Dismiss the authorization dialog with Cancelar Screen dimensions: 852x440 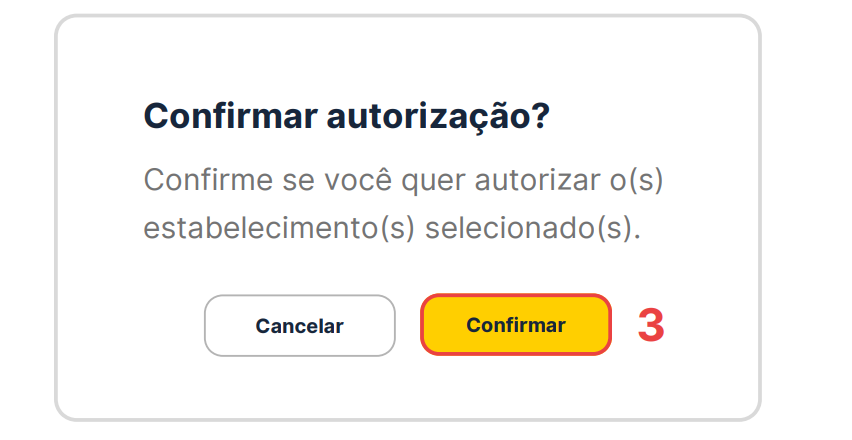click(x=299, y=326)
